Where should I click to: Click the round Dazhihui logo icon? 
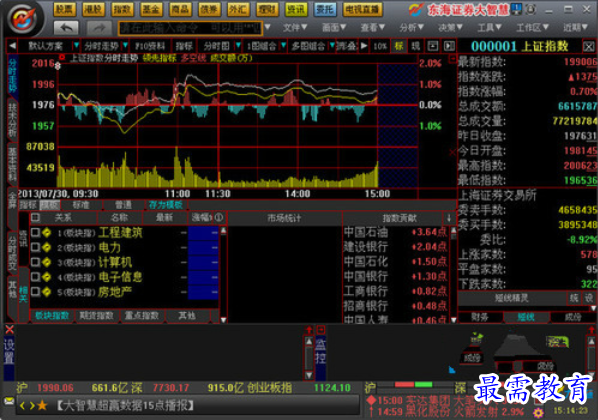pos(24,18)
